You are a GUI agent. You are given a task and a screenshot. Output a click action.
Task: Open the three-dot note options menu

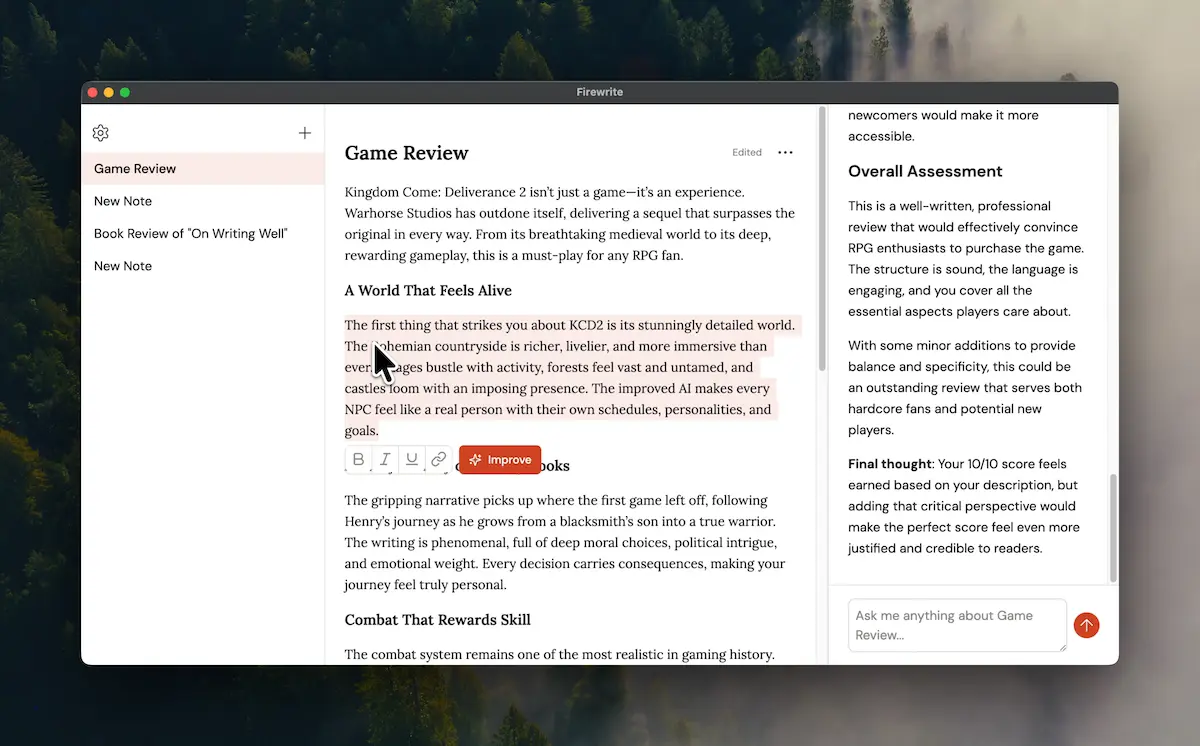pos(785,153)
